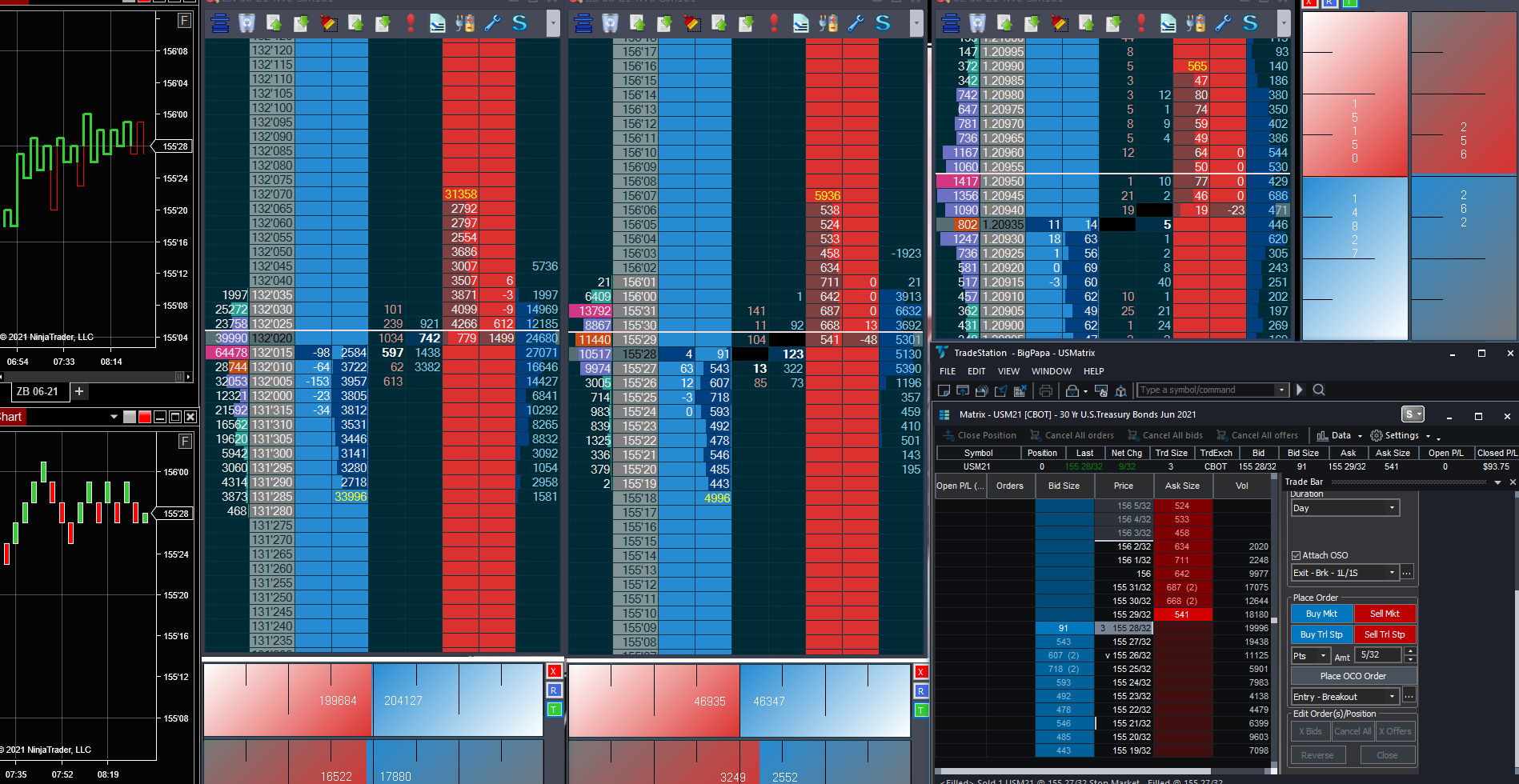Open the symbol command box dropdown arrow
The width and height of the screenshot is (1519, 784).
click(1281, 390)
